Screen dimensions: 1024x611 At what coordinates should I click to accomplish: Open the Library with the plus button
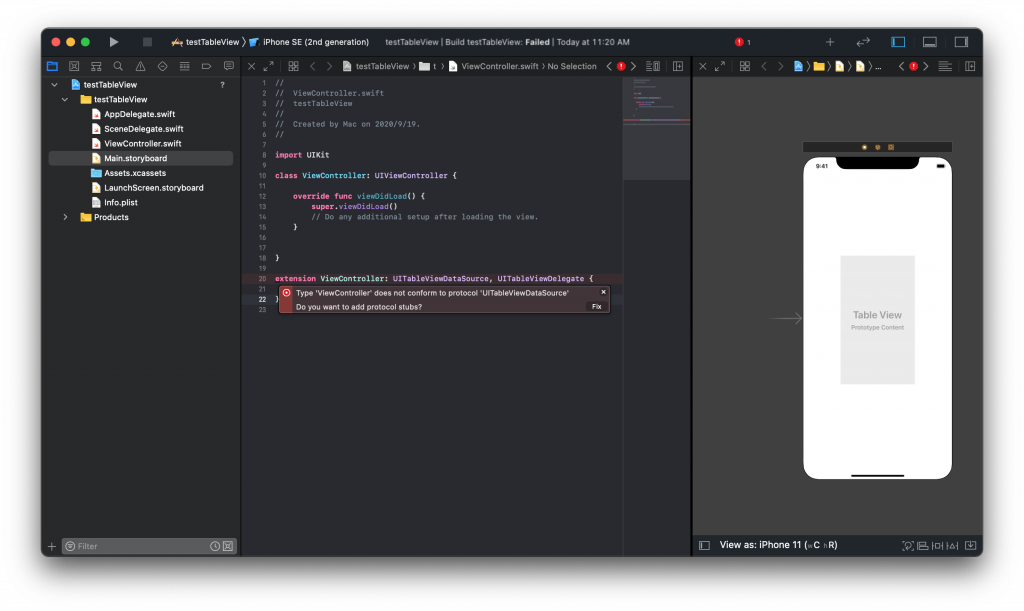pyautogui.click(x=830, y=42)
